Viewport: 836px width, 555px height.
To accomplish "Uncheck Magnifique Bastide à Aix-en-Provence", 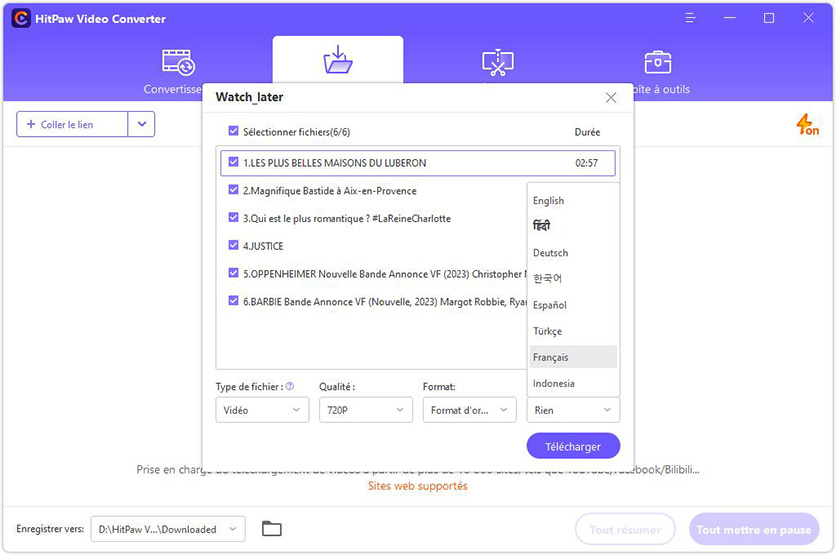I will 233,190.
